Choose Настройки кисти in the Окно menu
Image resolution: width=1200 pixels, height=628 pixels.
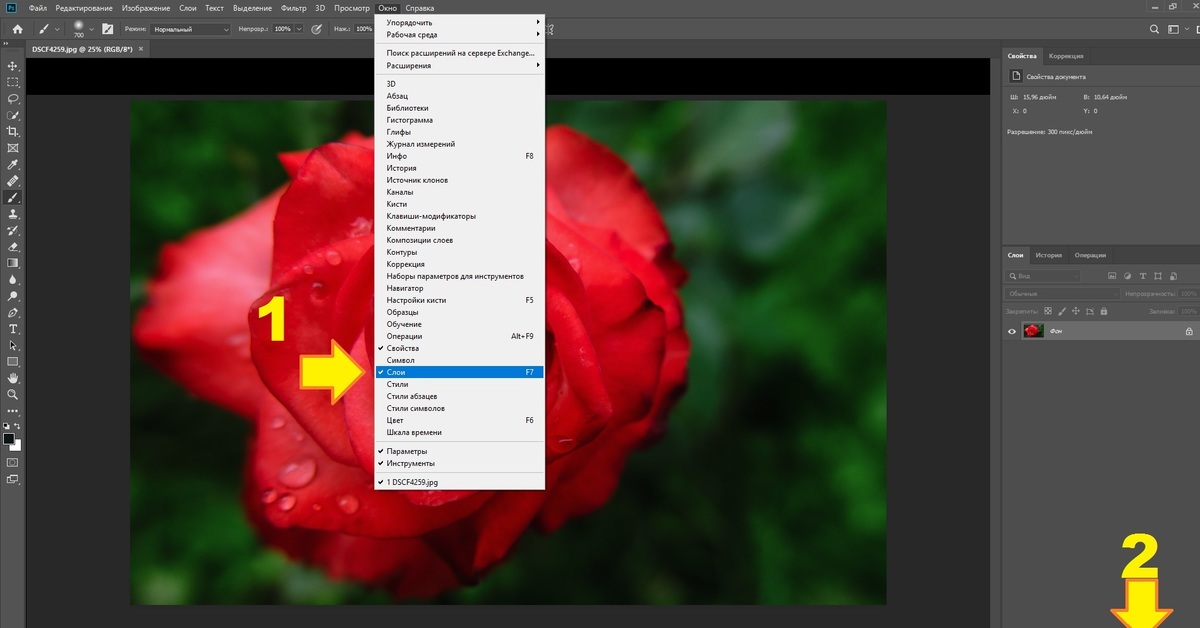(x=460, y=300)
